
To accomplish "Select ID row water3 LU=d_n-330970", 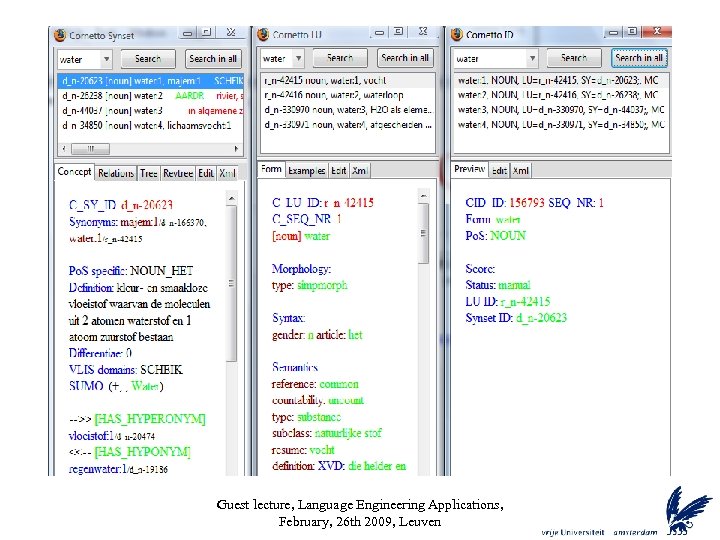I will coord(561,110).
